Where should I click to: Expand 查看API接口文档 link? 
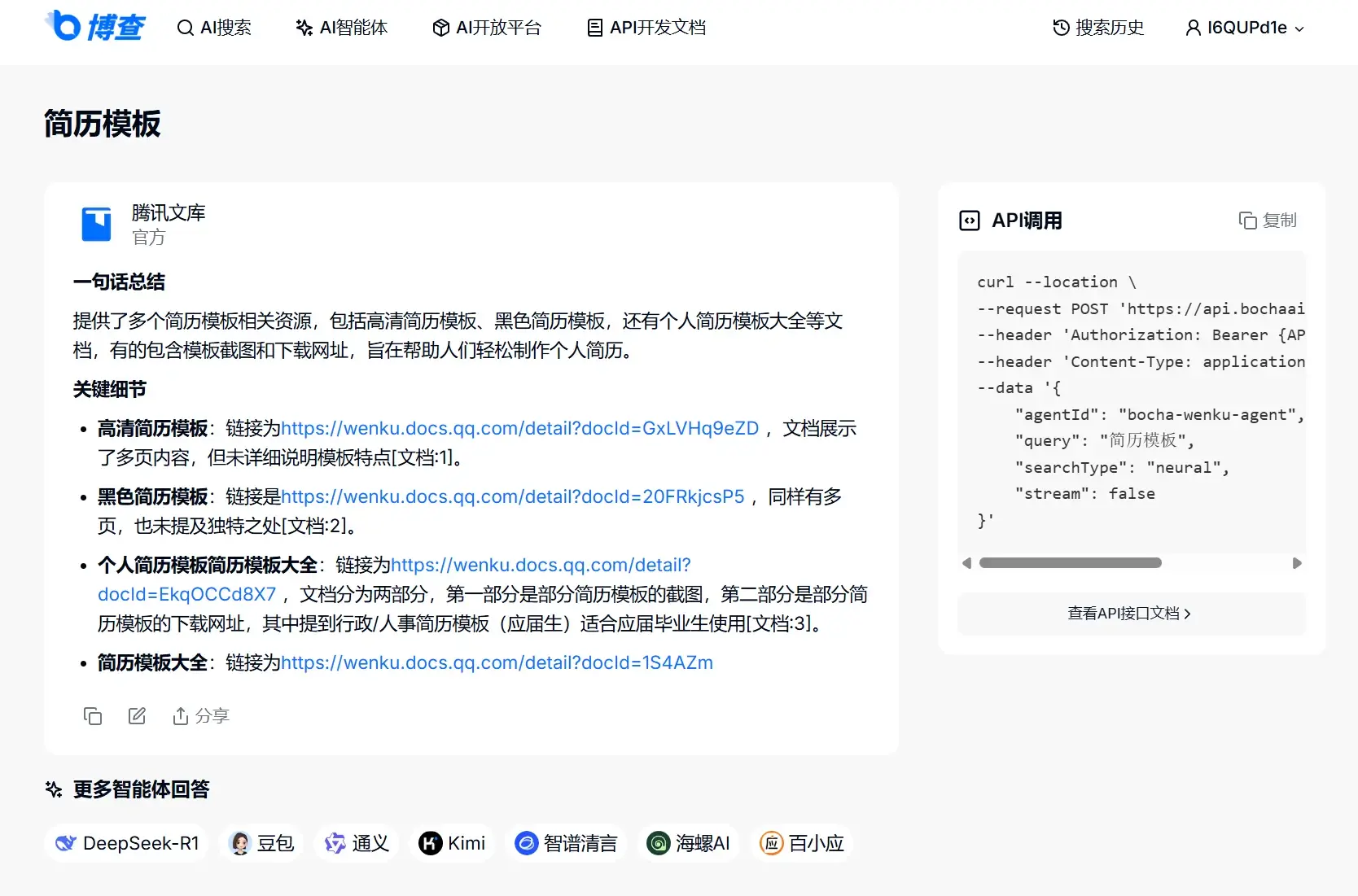pos(1130,614)
